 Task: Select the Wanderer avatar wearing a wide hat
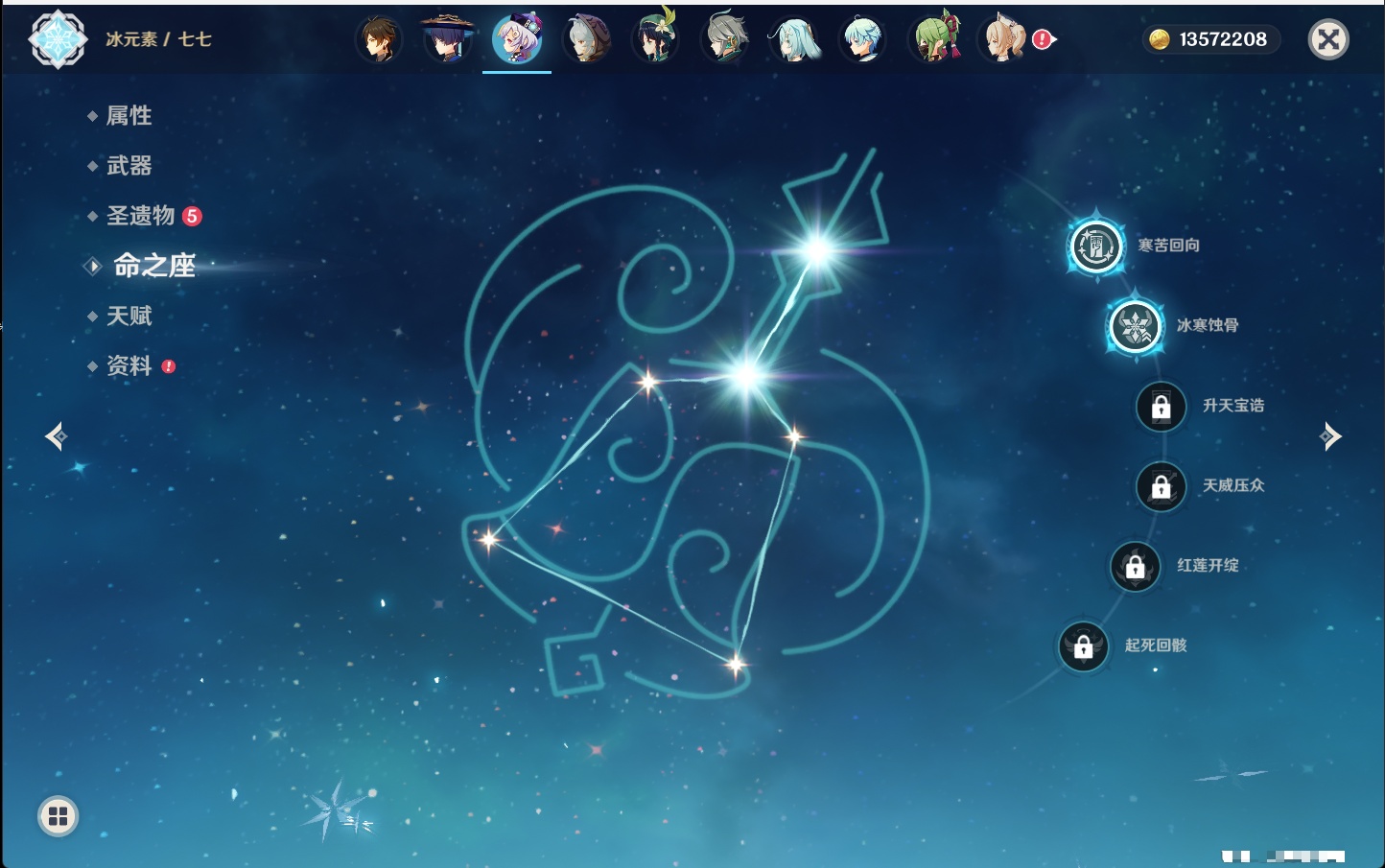tap(448, 39)
